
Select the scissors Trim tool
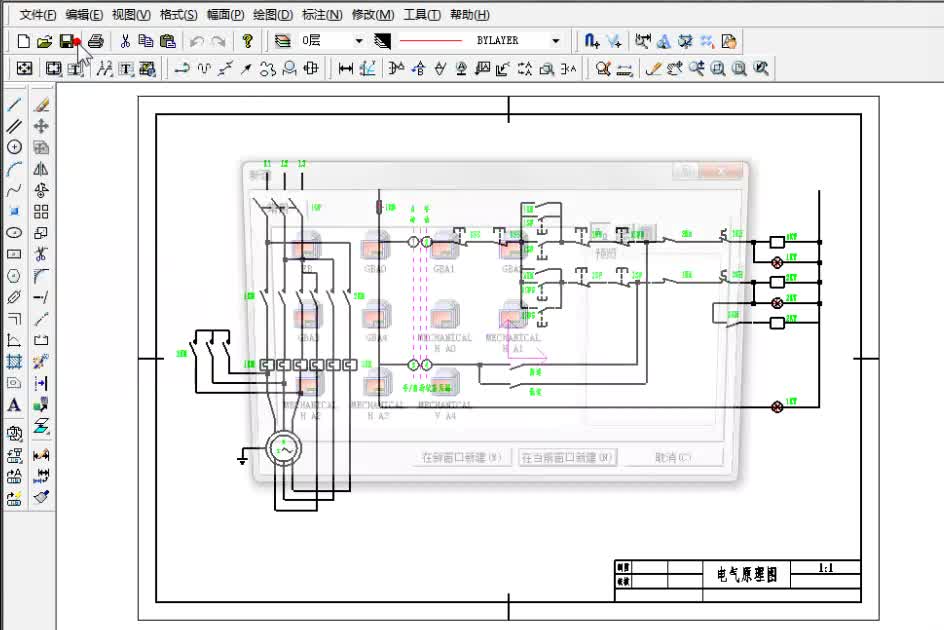point(41,254)
